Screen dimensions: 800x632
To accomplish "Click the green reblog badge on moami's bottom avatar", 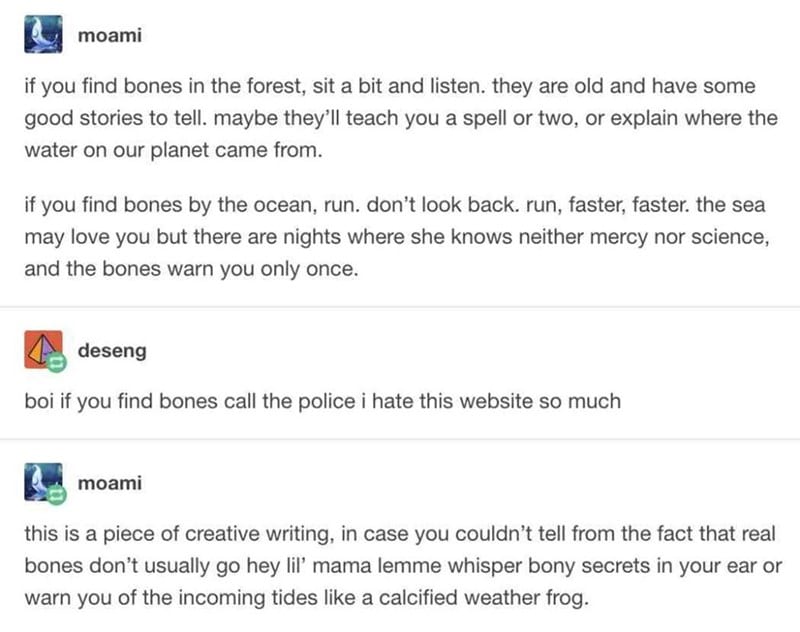I will (56, 494).
